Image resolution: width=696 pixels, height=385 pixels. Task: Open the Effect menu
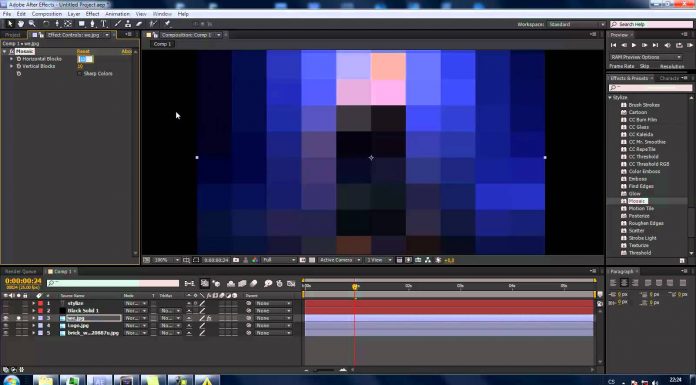point(92,14)
